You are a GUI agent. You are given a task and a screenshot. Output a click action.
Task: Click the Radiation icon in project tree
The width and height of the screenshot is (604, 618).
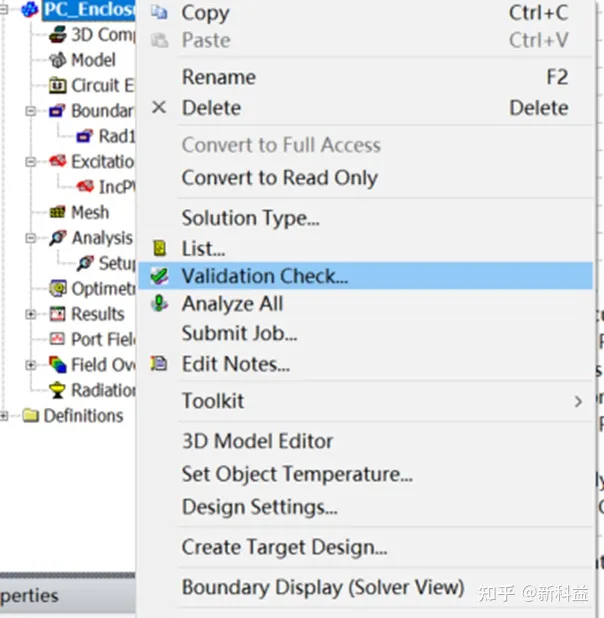tap(58, 390)
